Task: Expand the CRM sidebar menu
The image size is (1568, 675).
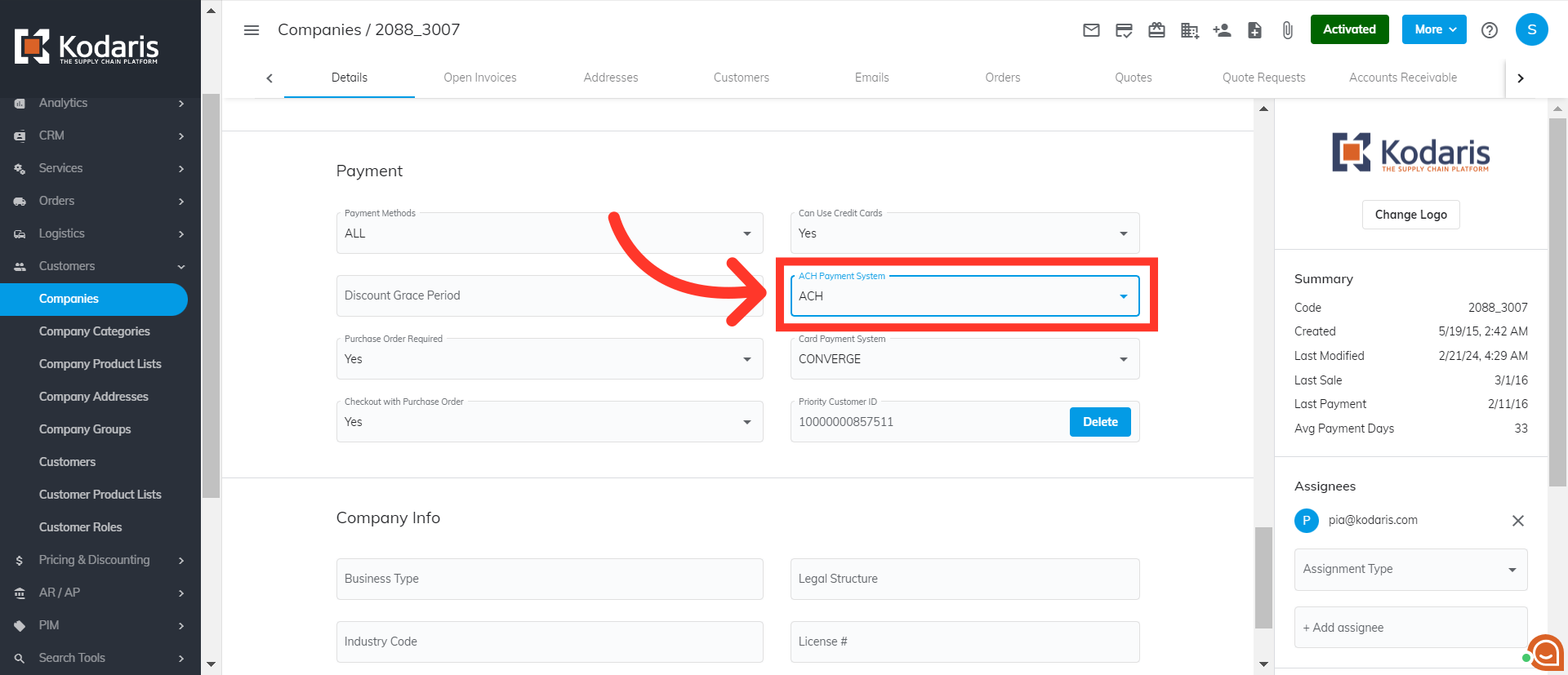Action: point(100,135)
